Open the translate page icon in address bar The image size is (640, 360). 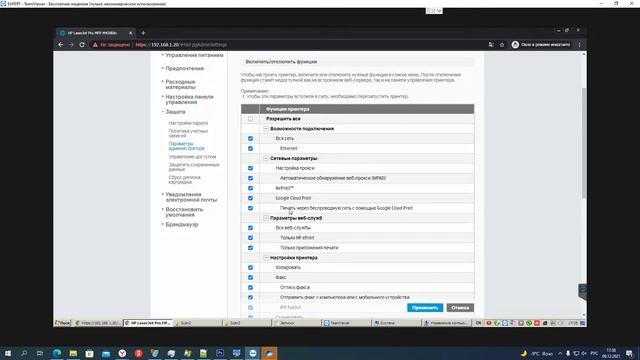[x=491, y=44]
